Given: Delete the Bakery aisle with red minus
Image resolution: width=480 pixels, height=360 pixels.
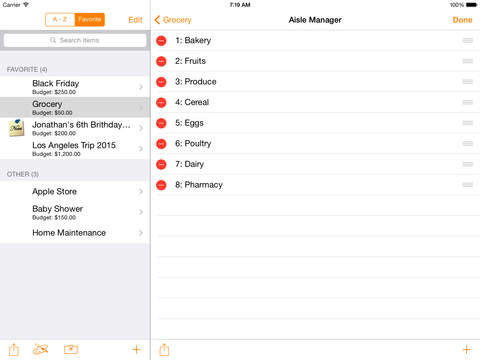Looking at the screenshot, I should [161, 41].
